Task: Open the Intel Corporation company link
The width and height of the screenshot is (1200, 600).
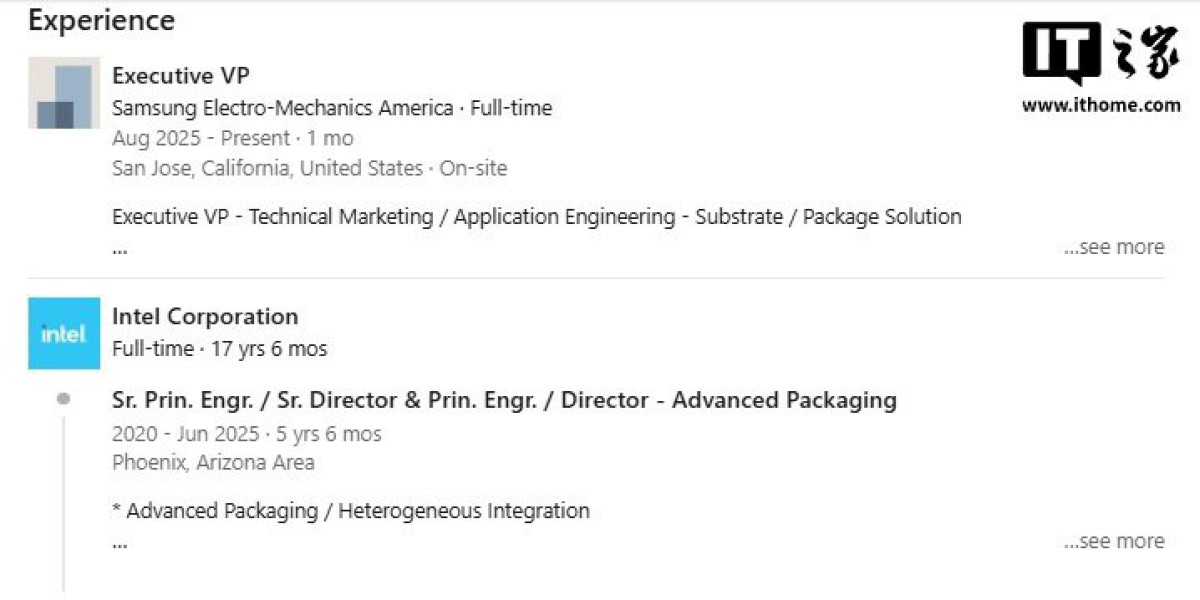Action: click(205, 317)
